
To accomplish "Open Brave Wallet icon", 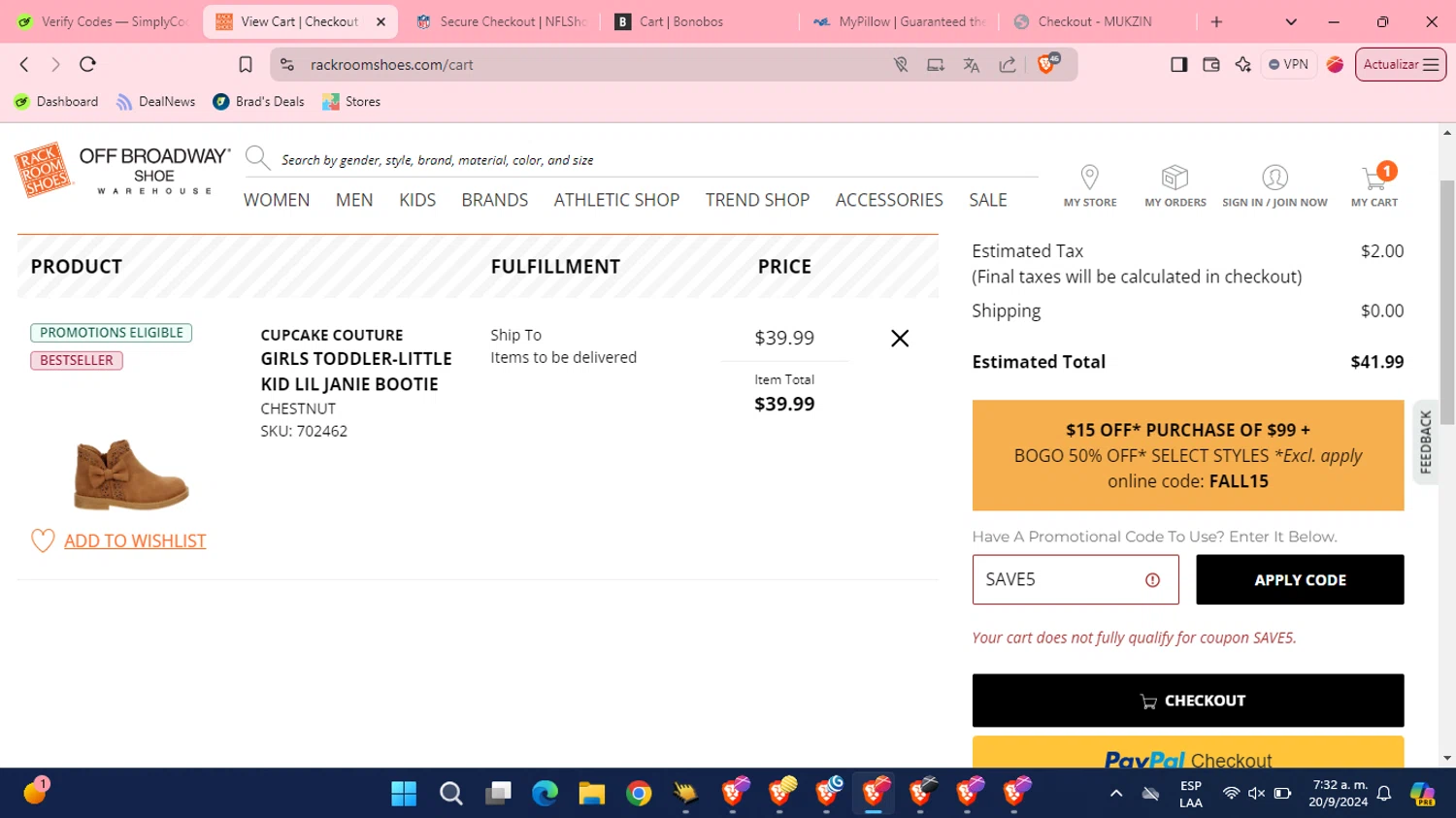I will (1210, 64).
